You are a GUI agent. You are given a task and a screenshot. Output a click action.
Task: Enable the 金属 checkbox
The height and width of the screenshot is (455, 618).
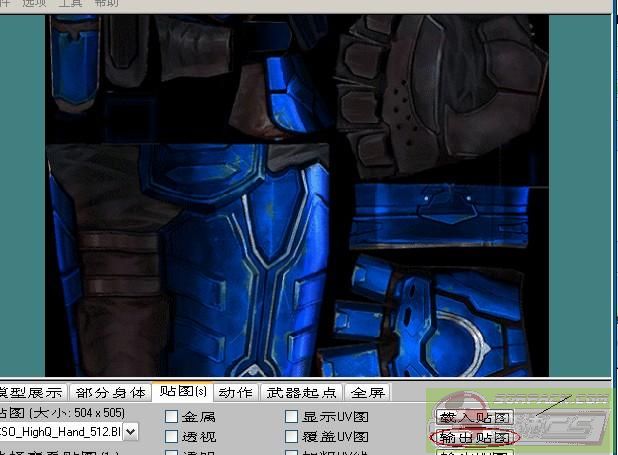[x=172, y=417]
